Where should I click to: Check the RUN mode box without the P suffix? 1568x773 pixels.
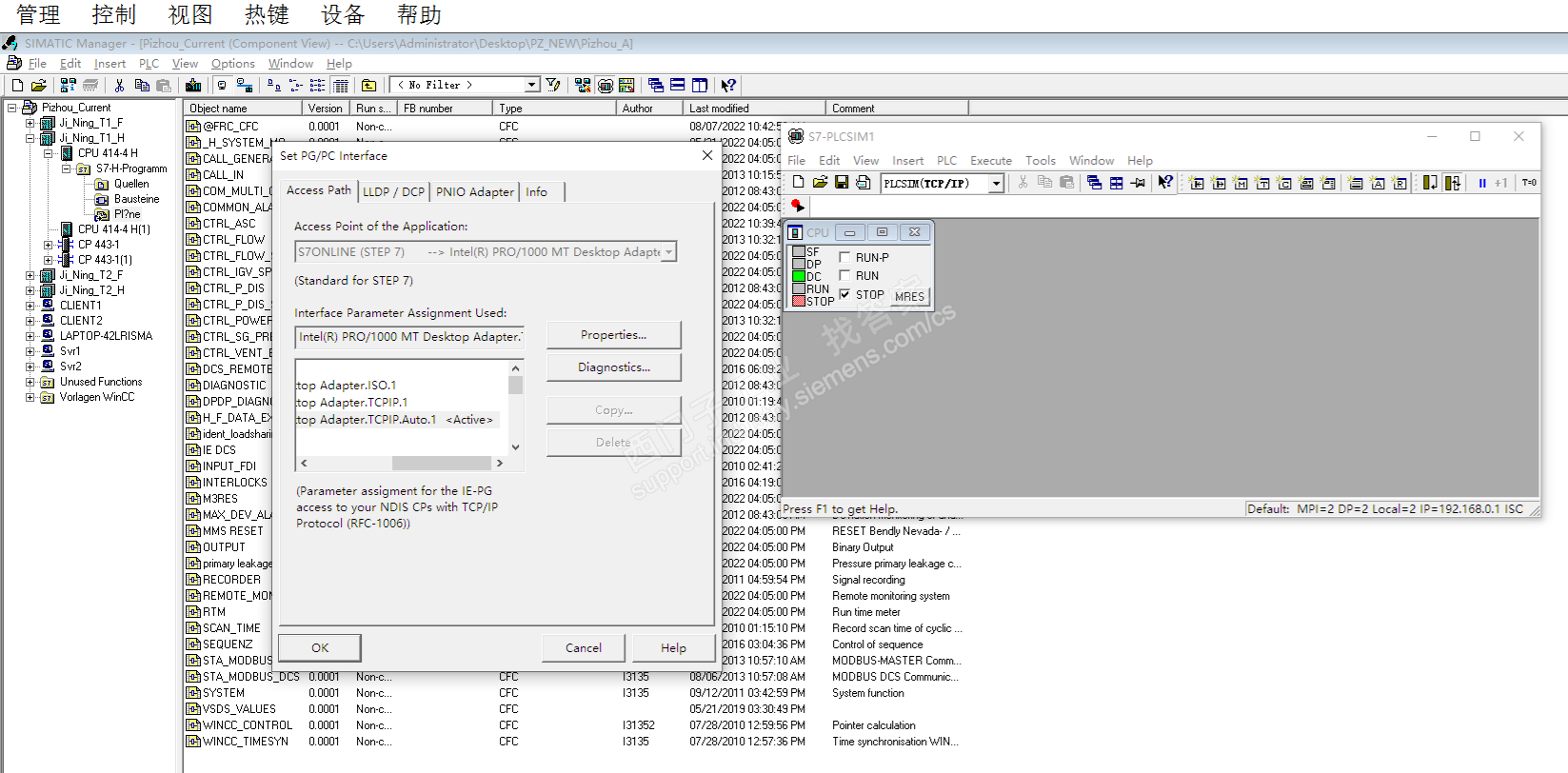[844, 276]
